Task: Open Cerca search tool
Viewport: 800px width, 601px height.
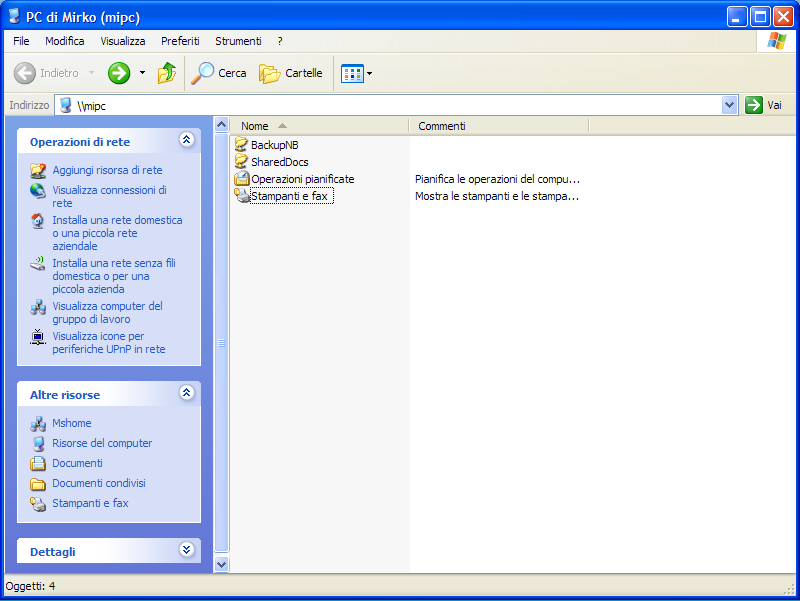Action: click(219, 73)
